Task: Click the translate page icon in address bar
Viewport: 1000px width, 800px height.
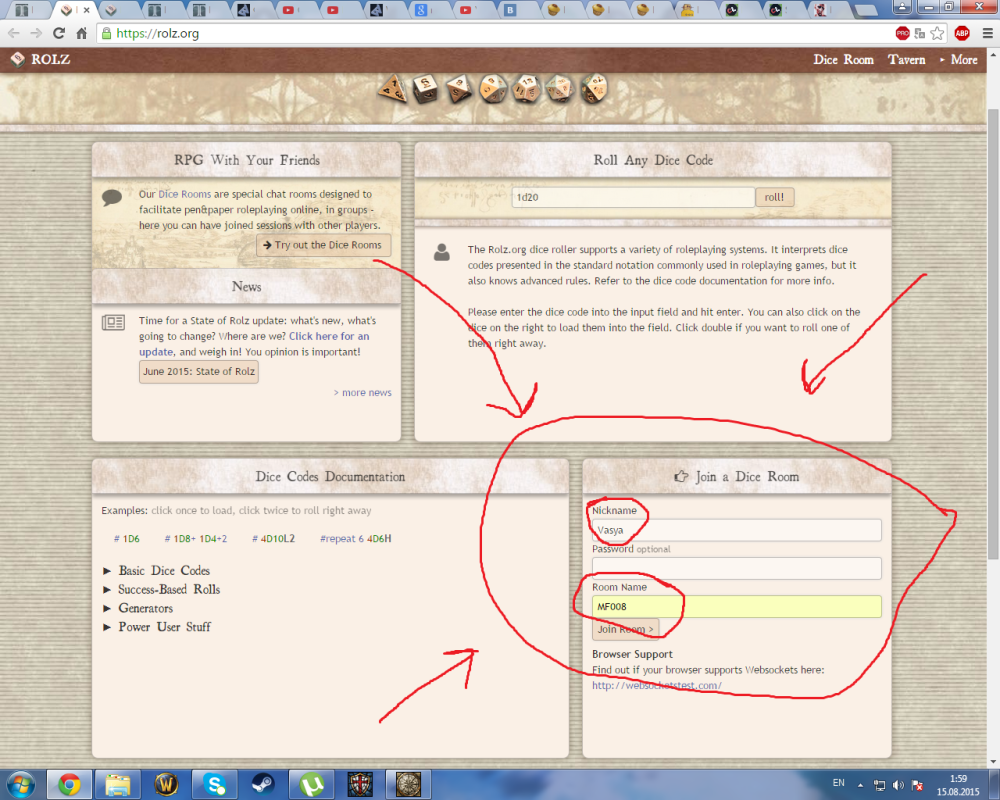Action: (920, 33)
